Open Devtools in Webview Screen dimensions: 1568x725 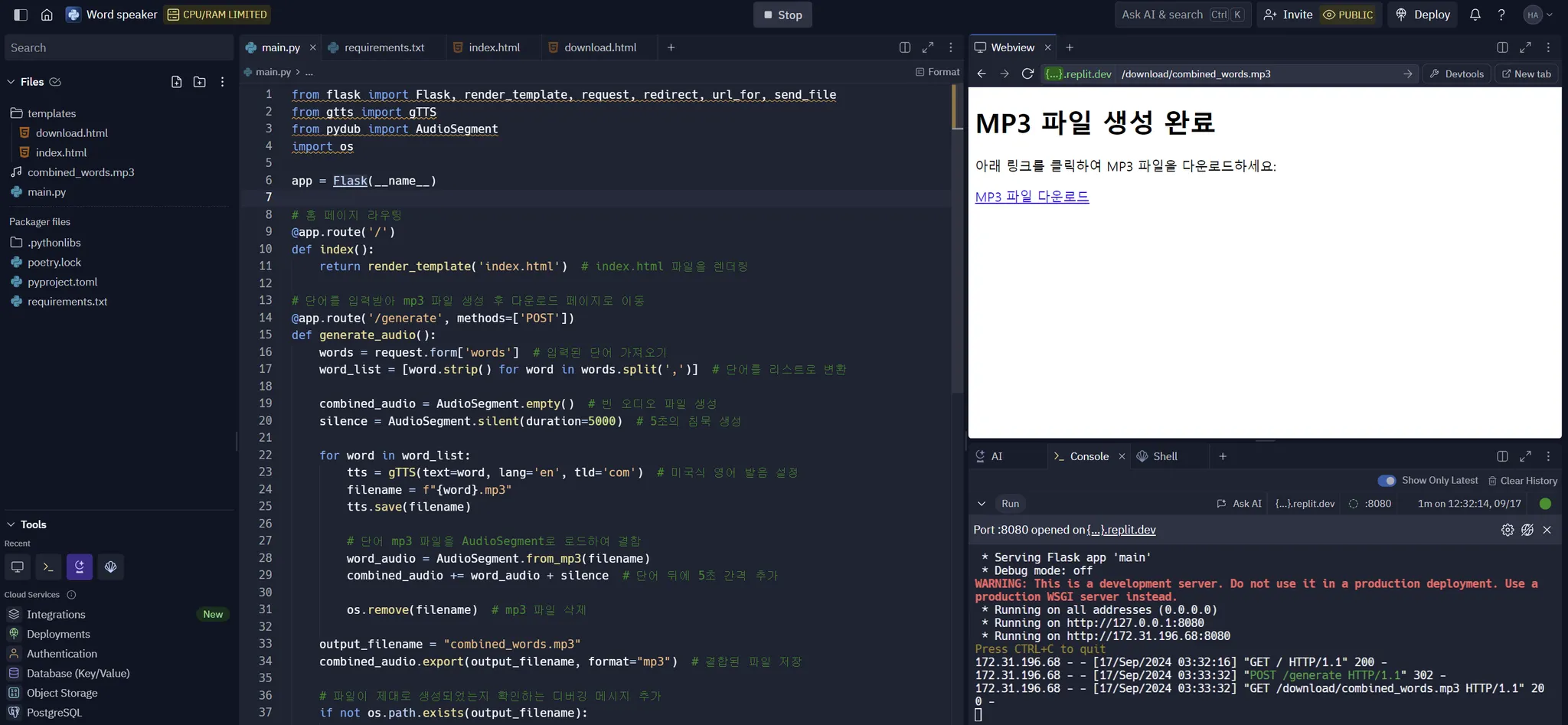(1456, 74)
